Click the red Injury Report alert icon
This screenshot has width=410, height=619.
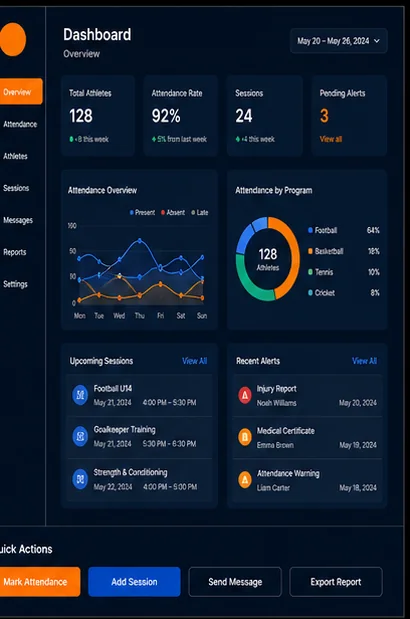[x=245, y=395]
